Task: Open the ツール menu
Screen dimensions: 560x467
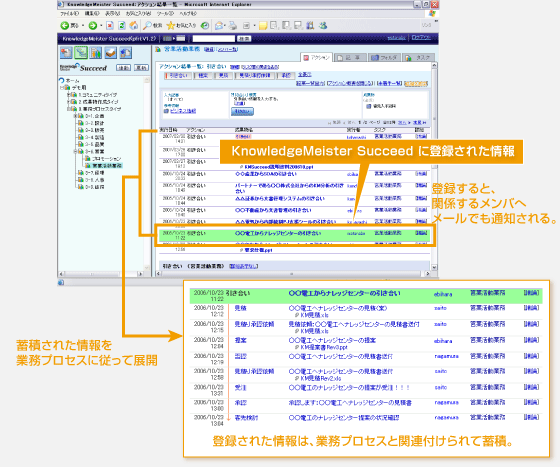Action: [165, 14]
